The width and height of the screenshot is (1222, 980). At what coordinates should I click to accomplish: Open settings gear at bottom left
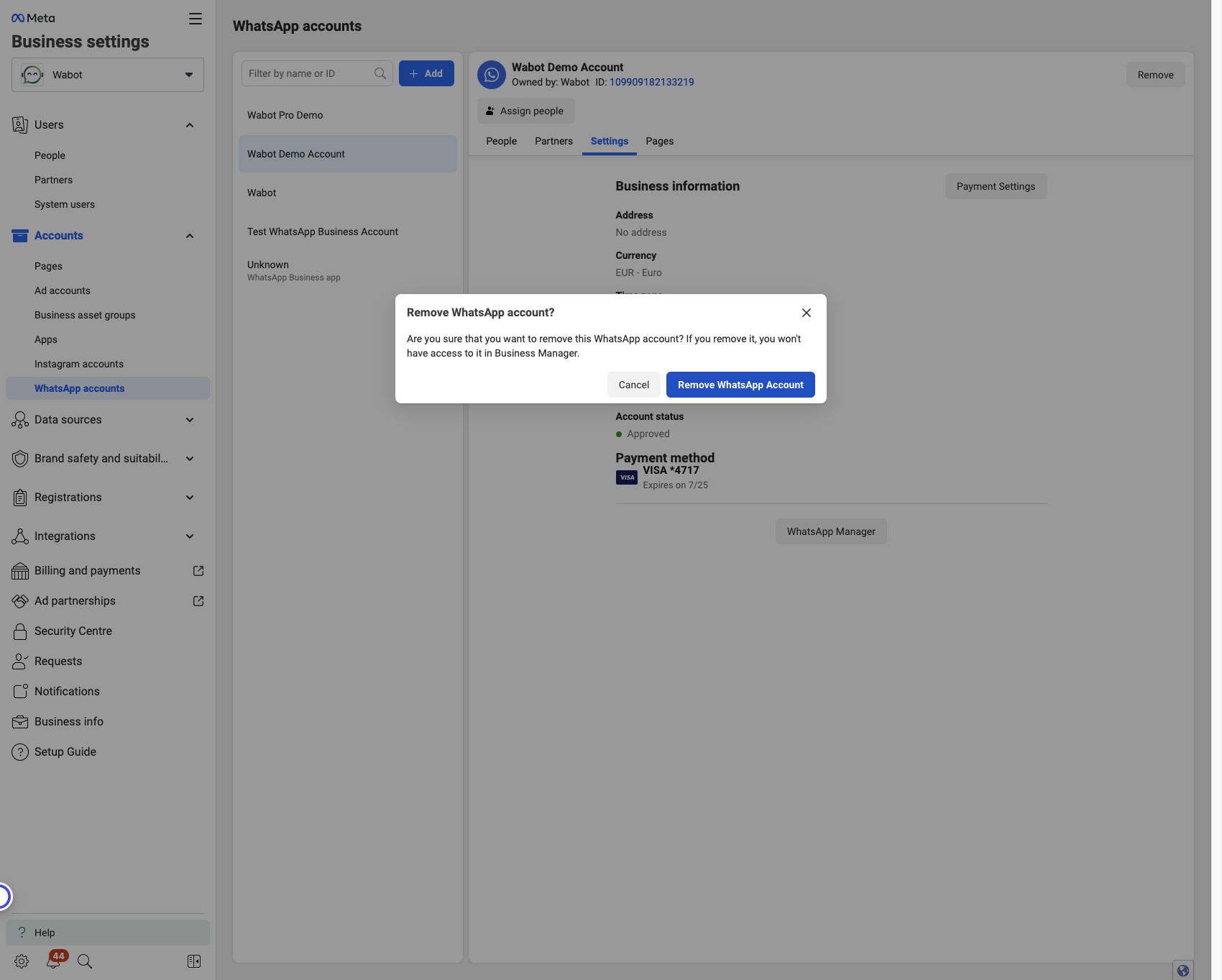point(22,961)
